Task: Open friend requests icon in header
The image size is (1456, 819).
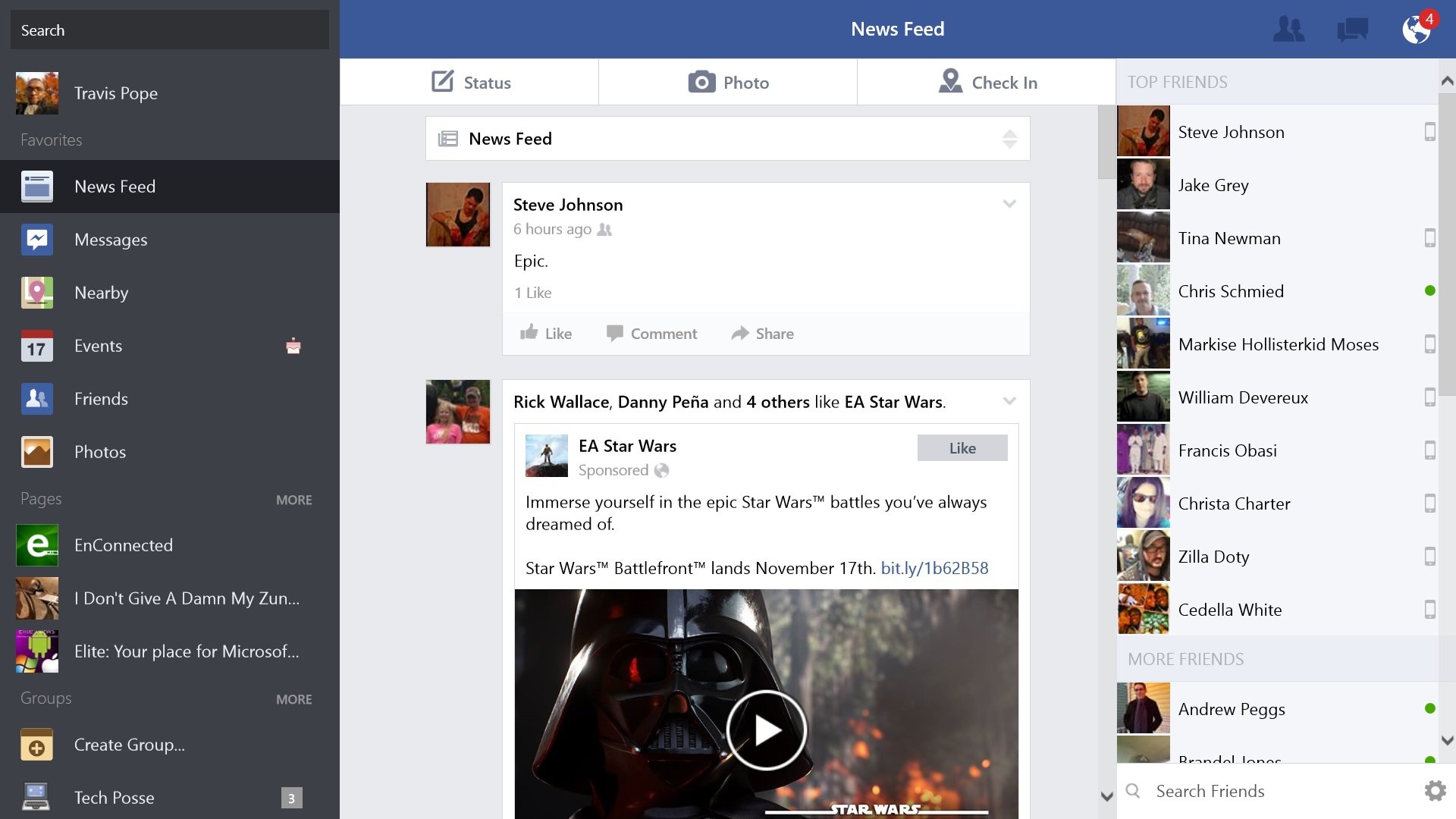Action: tap(1288, 30)
